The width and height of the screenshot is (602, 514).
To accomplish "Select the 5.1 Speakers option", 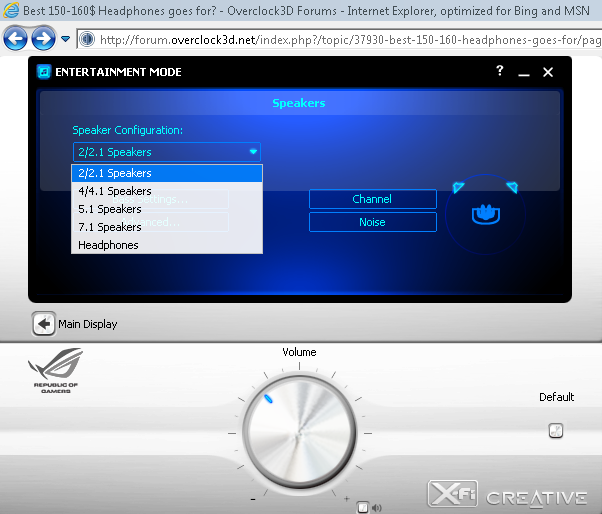I will tap(167, 209).
